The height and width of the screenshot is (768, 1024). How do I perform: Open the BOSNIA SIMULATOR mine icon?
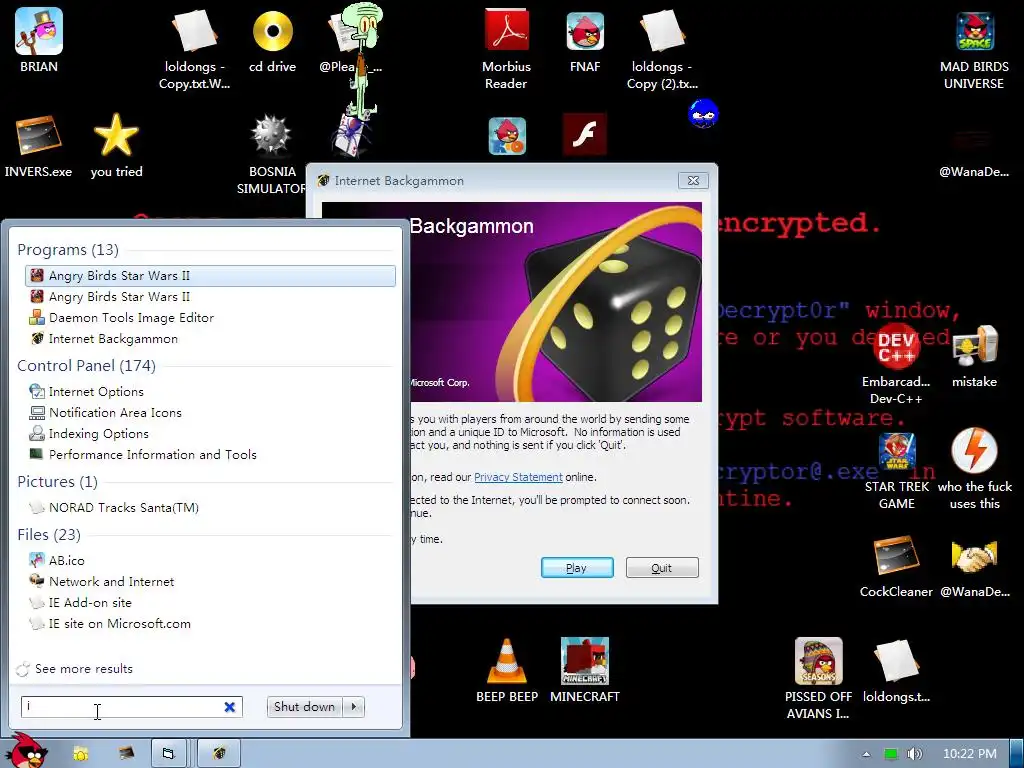[x=270, y=154]
